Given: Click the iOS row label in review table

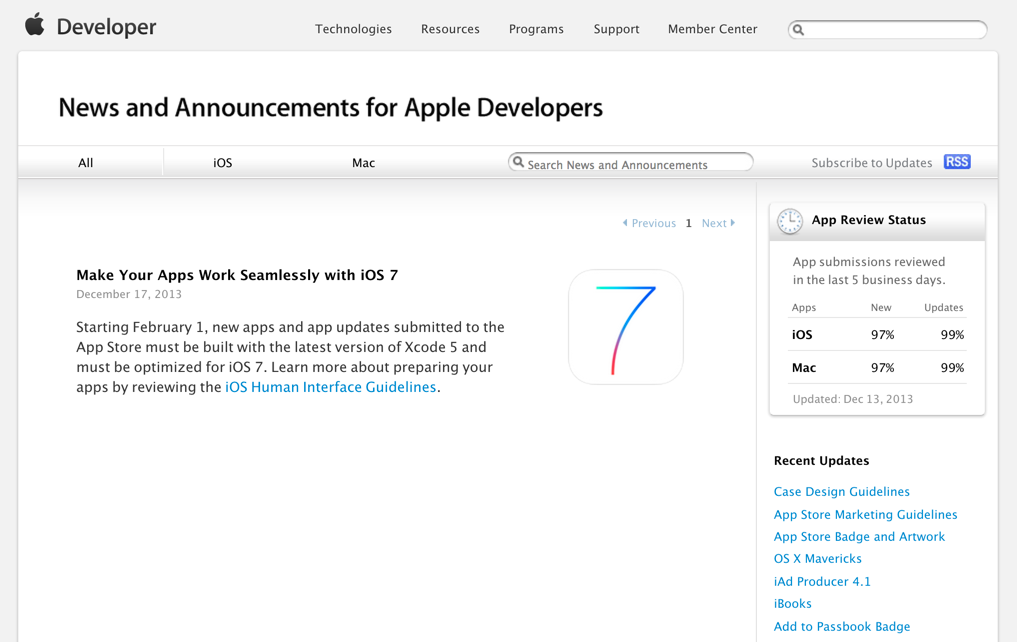Looking at the screenshot, I should [x=802, y=335].
